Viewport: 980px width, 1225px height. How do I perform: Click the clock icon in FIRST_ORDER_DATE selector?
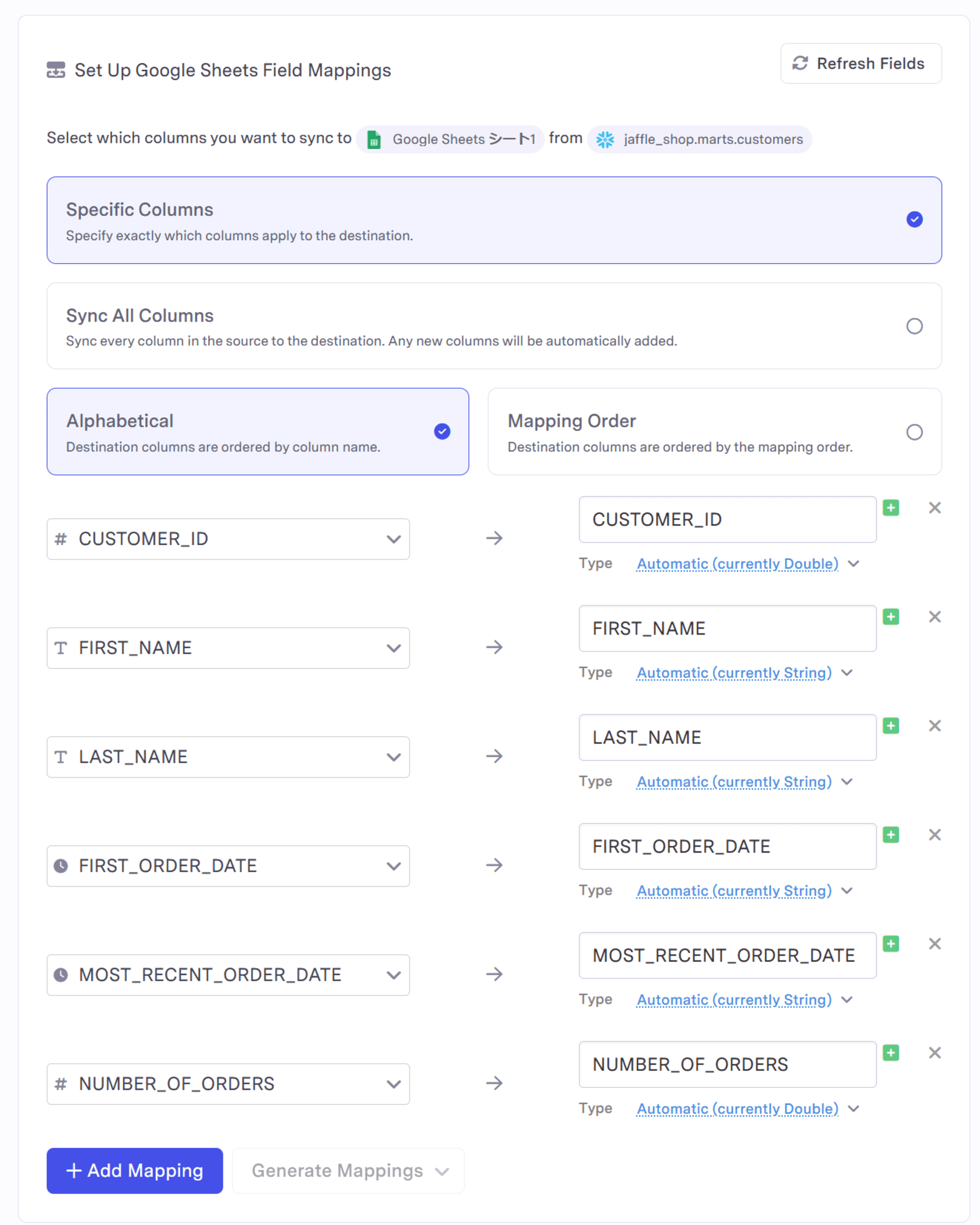point(61,866)
